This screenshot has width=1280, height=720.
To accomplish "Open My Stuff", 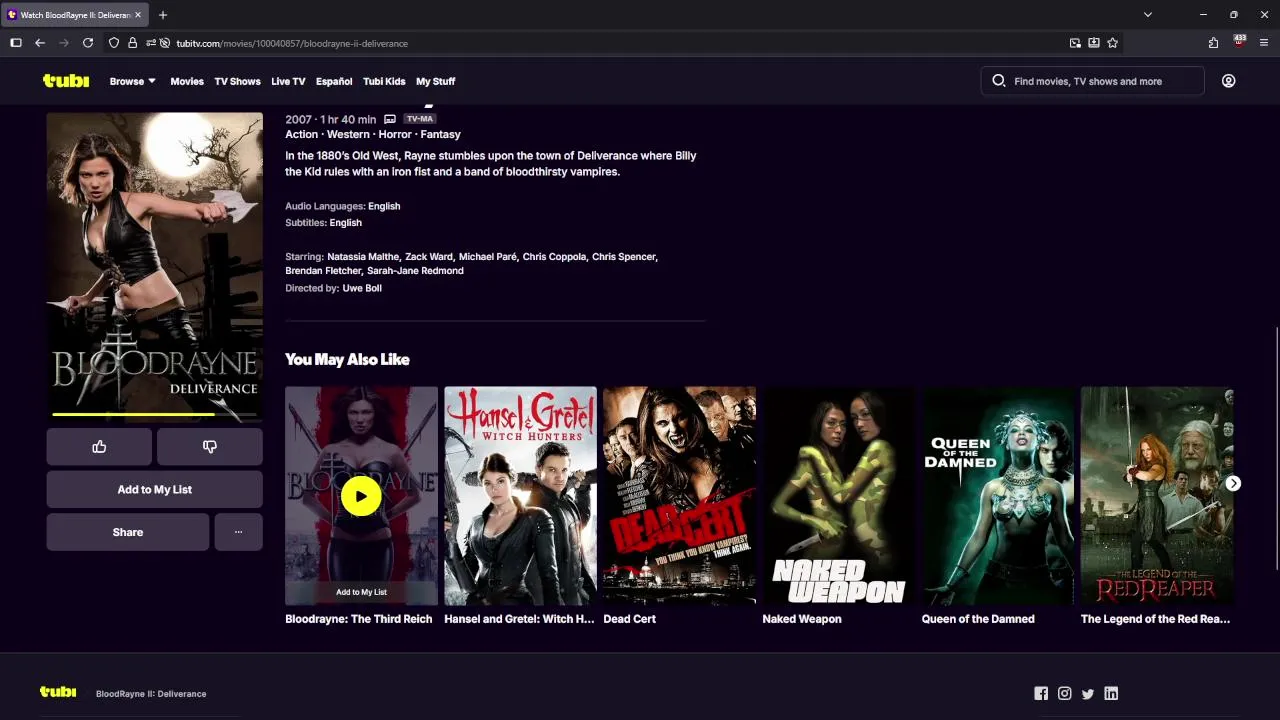I will click(435, 81).
